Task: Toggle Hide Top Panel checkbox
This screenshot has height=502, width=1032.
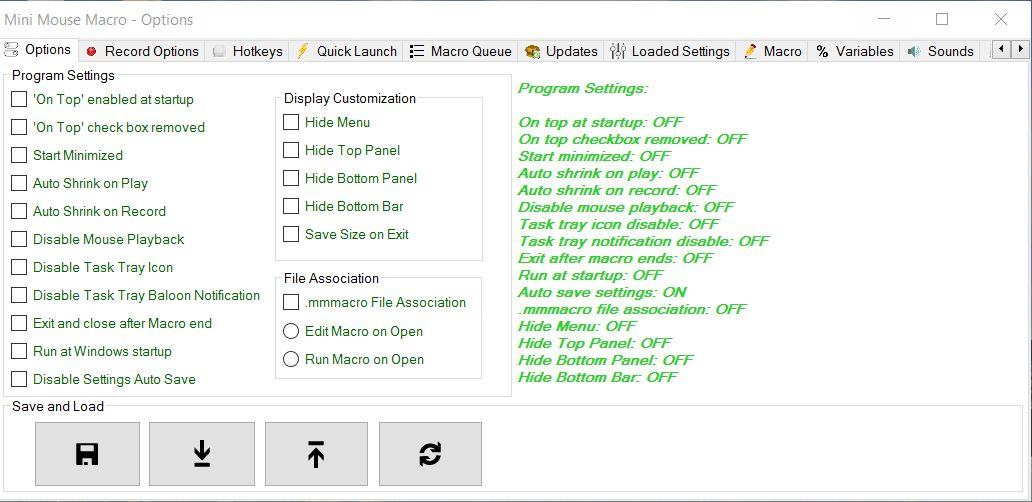Action: pos(291,150)
